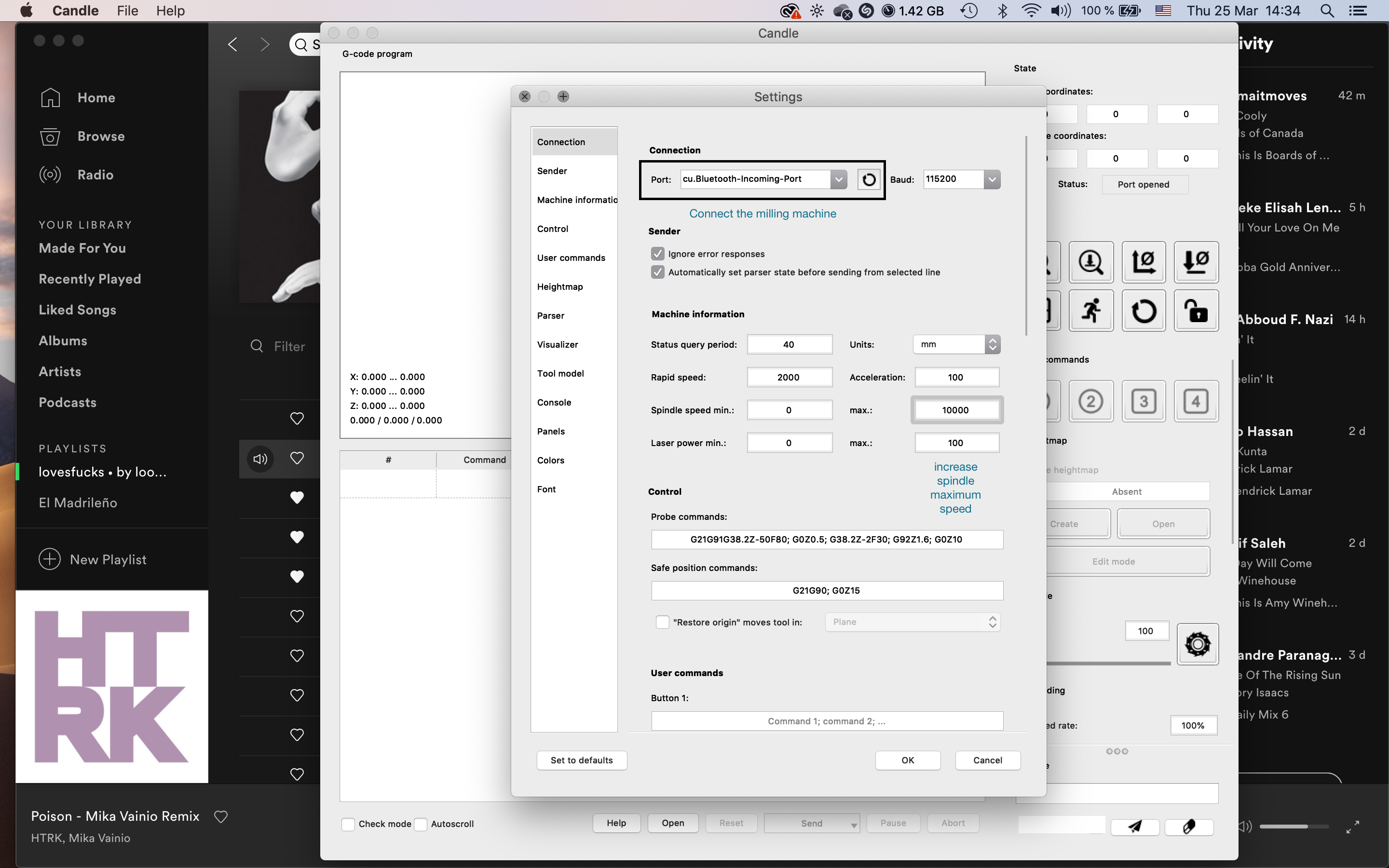This screenshot has width=1389, height=868.
Task: Click the Bluetooth status icon in menu bar
Action: tap(1001, 12)
